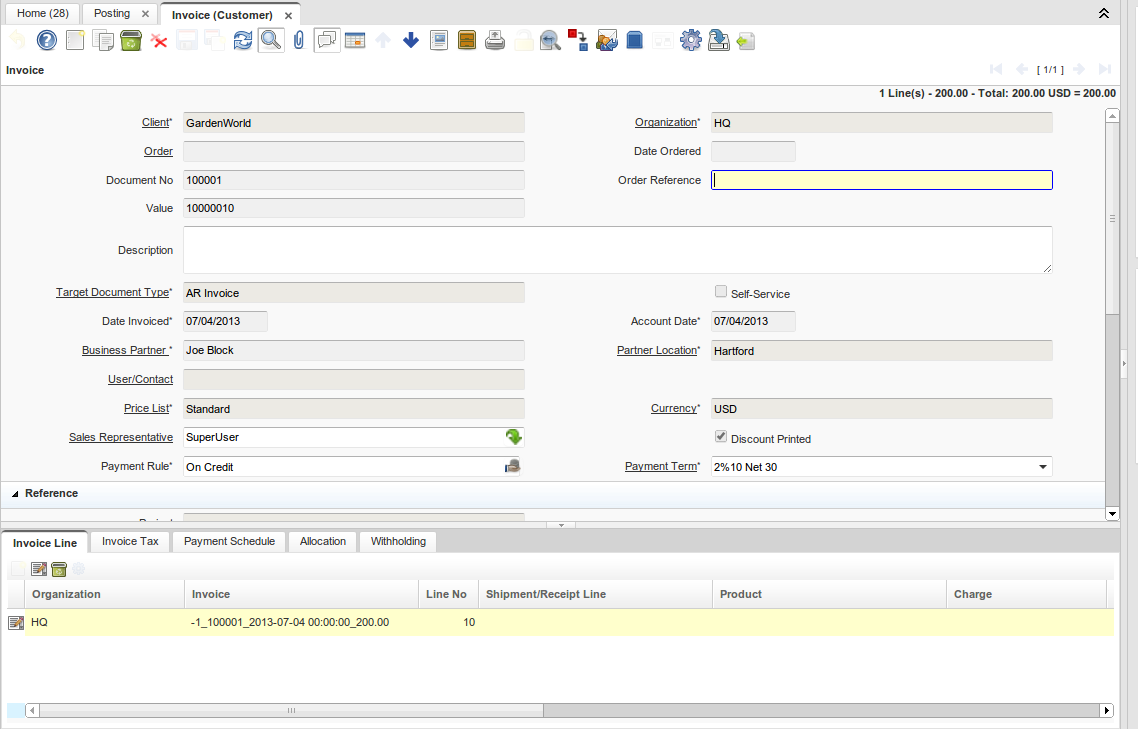The width and height of the screenshot is (1138, 729).
Task: Click the Print printer icon
Action: (x=494, y=40)
